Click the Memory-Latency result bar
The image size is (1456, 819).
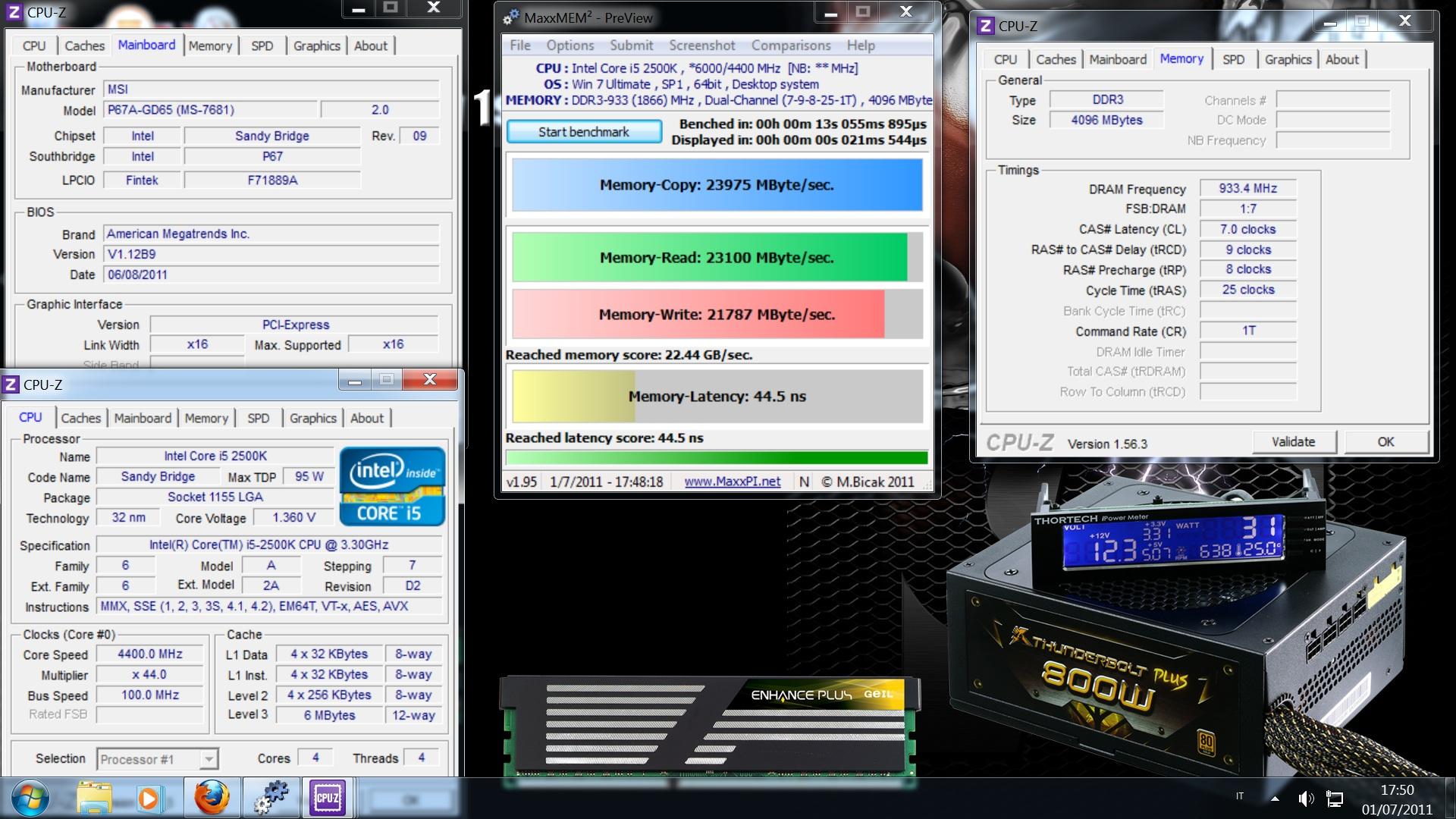[x=717, y=397]
